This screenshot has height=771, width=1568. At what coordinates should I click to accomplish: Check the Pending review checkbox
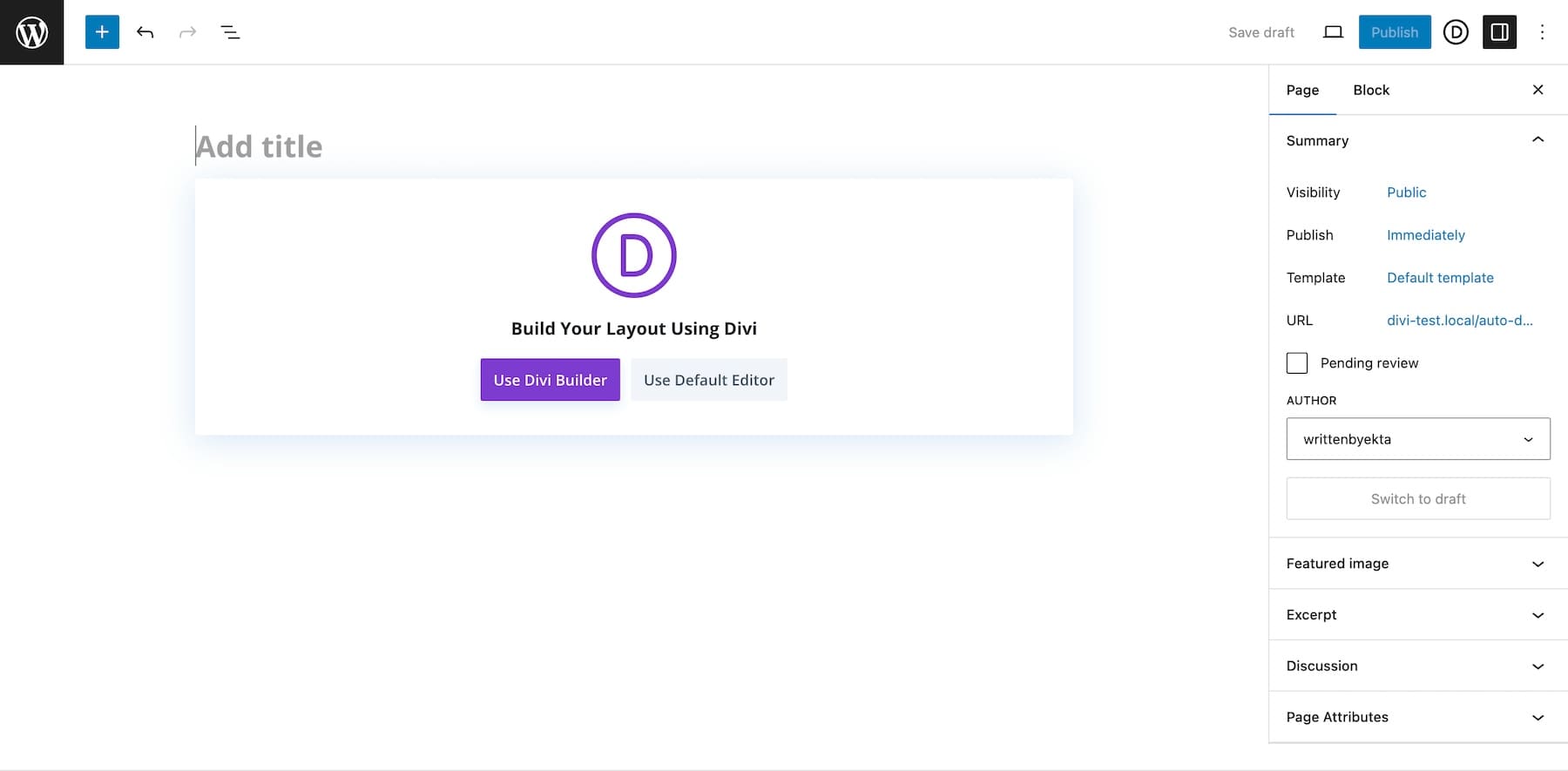coord(1297,363)
